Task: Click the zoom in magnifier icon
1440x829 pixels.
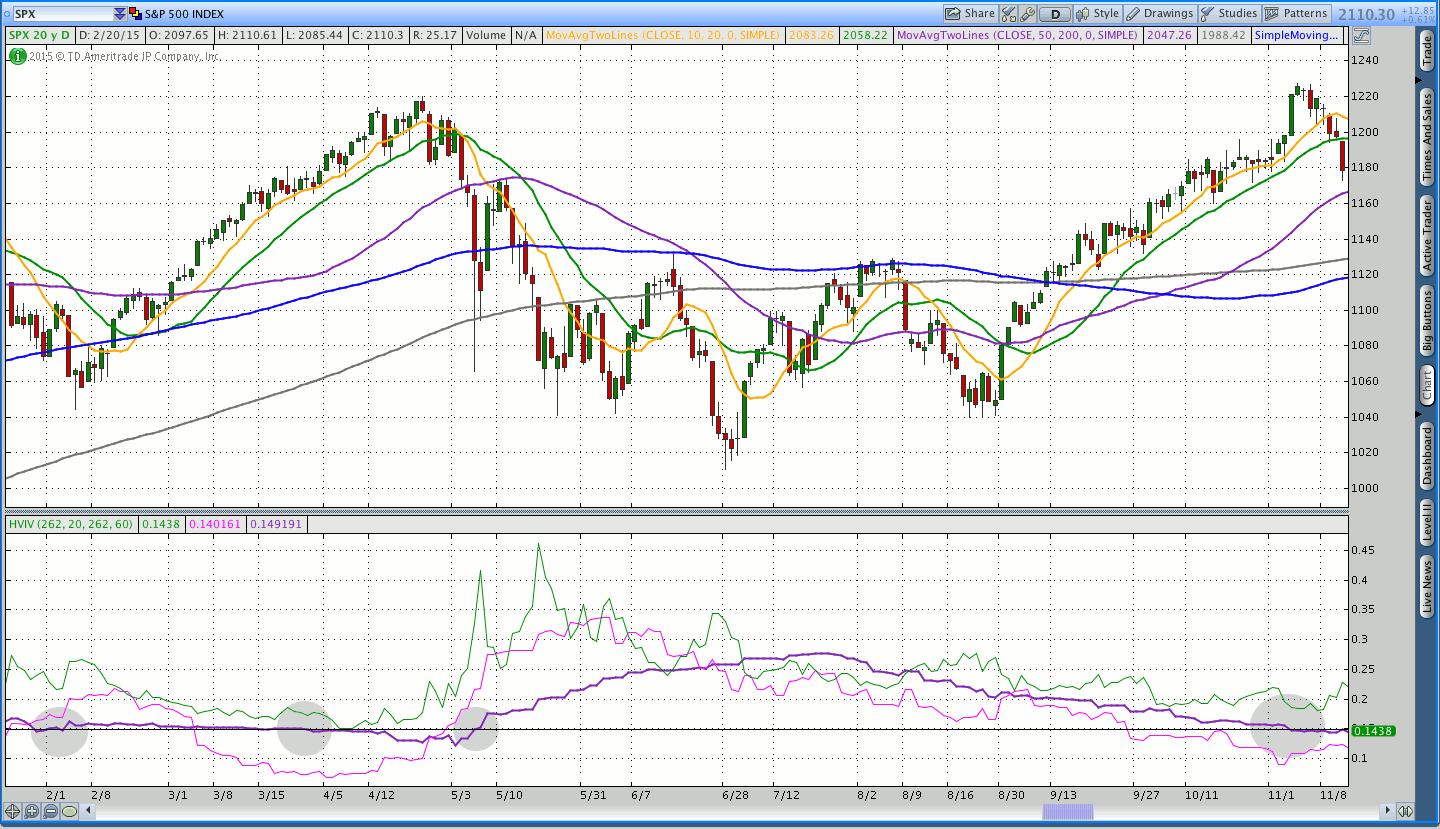Action: click(x=32, y=811)
